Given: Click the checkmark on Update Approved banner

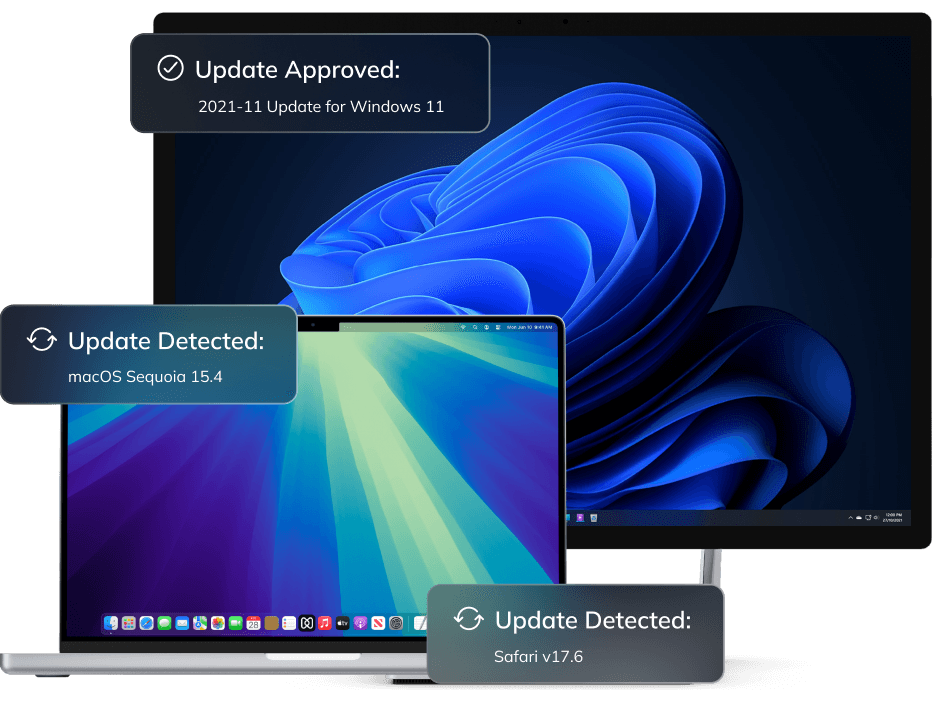Looking at the screenshot, I should (x=170, y=68).
